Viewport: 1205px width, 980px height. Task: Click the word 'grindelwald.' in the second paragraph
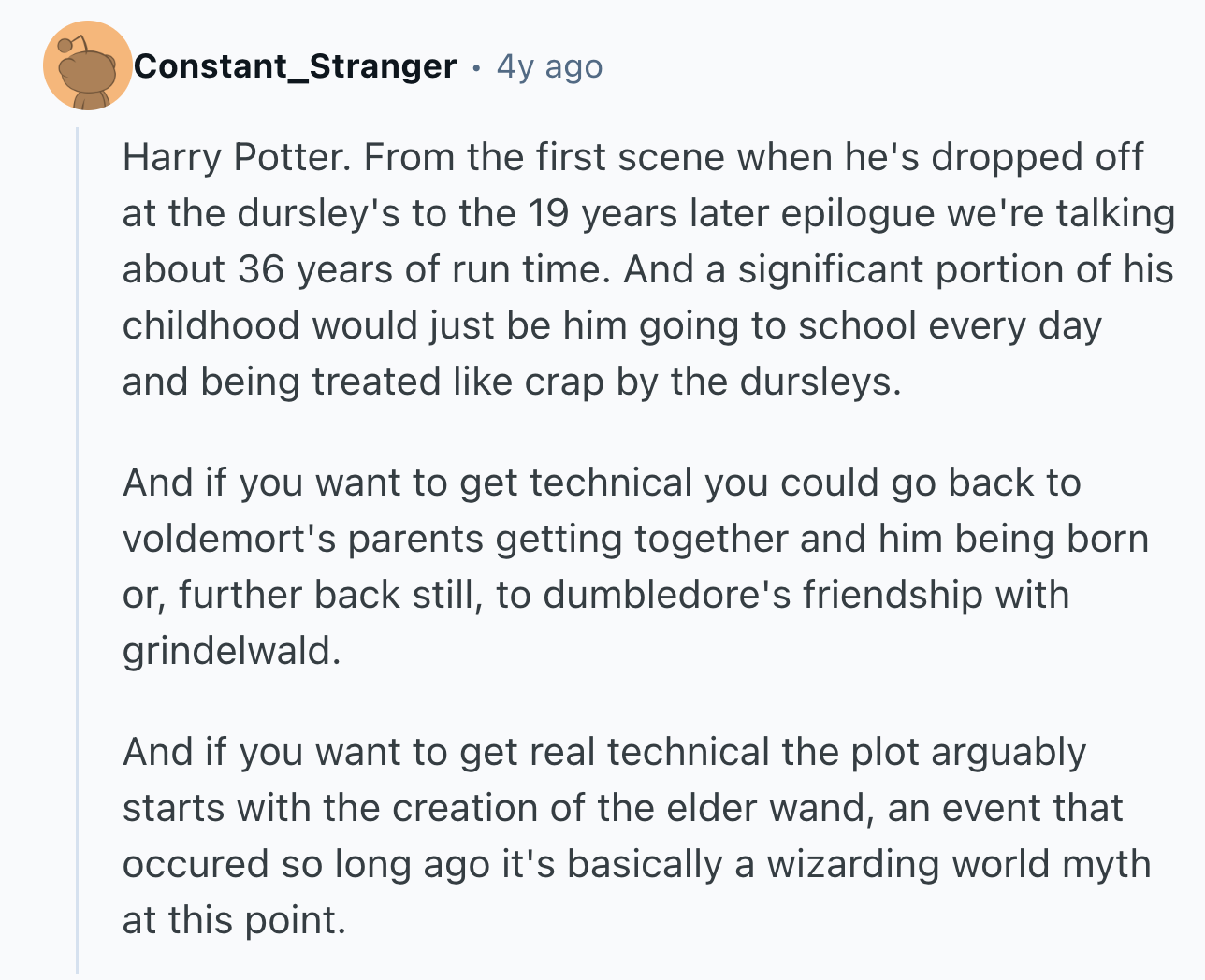(x=232, y=651)
